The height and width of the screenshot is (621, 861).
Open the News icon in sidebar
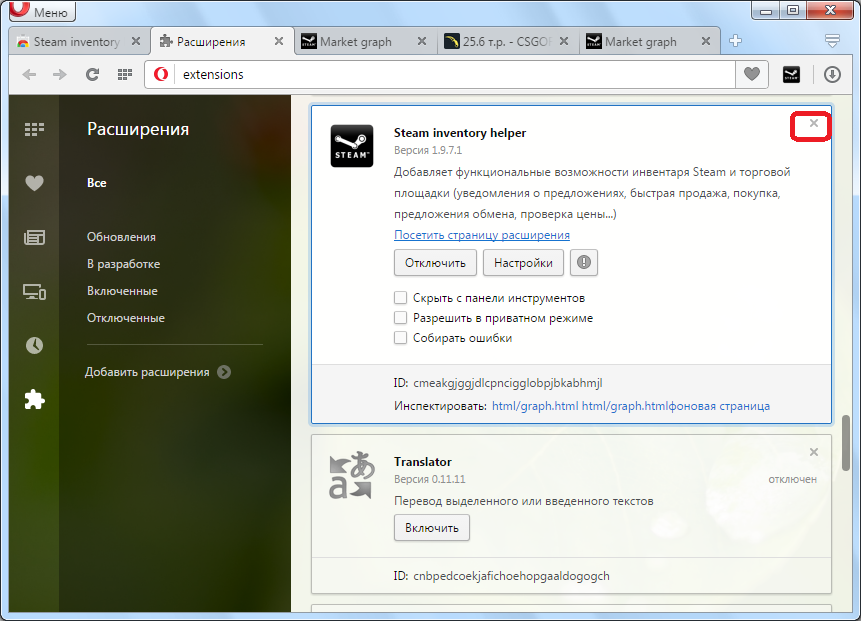pos(35,237)
